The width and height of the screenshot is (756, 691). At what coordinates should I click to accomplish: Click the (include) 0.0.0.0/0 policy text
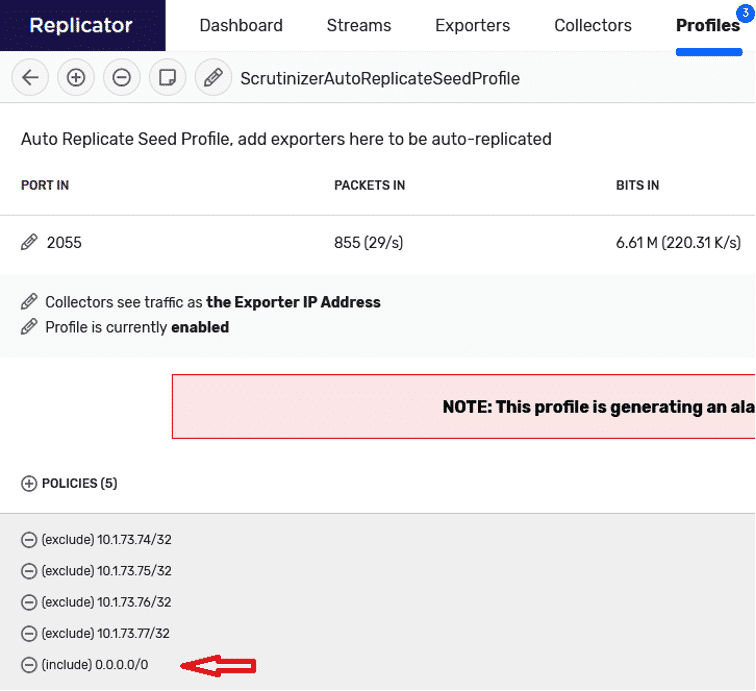(95, 665)
